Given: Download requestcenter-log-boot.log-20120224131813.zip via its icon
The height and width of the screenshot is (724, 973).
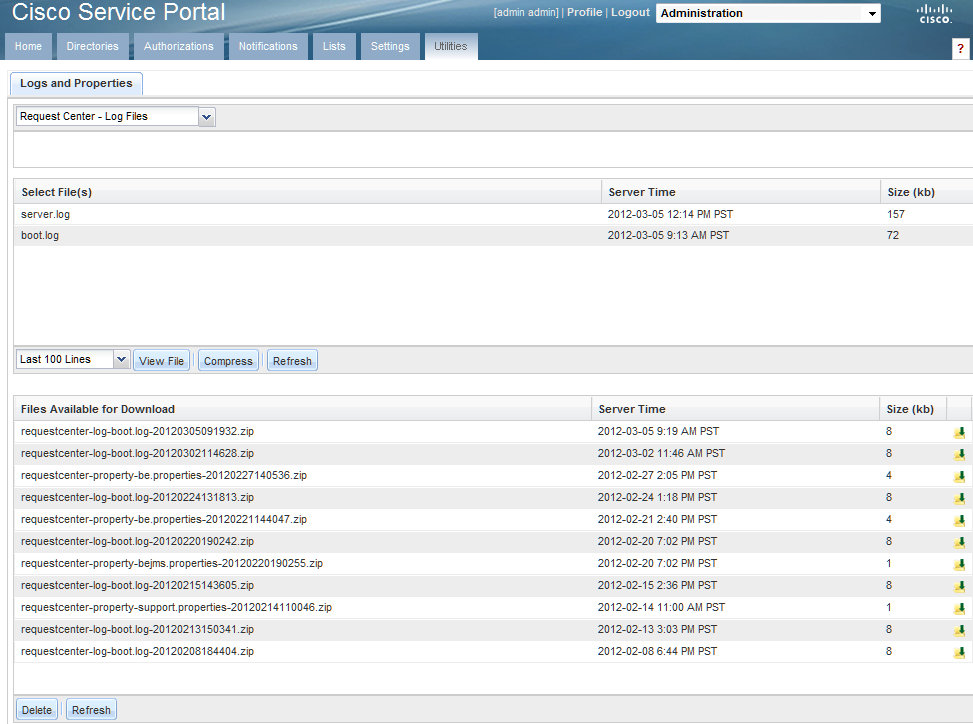Looking at the screenshot, I should pyautogui.click(x=959, y=498).
